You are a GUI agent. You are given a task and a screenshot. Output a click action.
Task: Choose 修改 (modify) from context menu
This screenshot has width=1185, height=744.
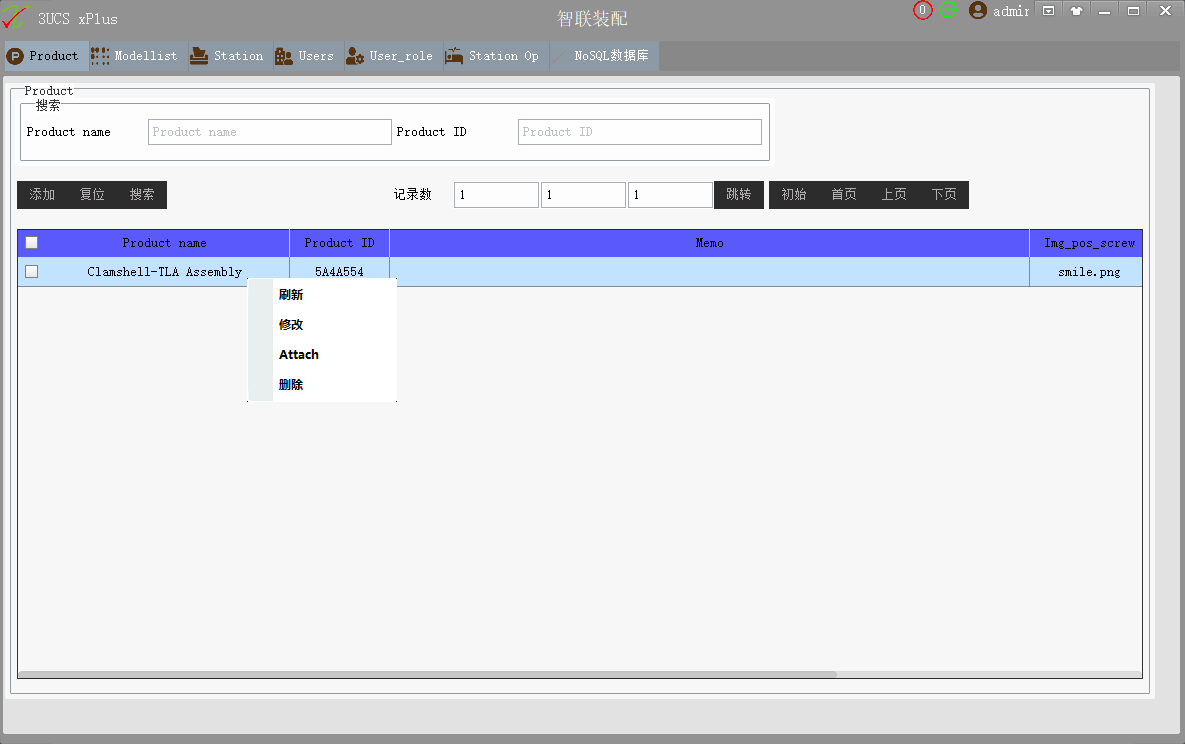[x=322, y=325]
